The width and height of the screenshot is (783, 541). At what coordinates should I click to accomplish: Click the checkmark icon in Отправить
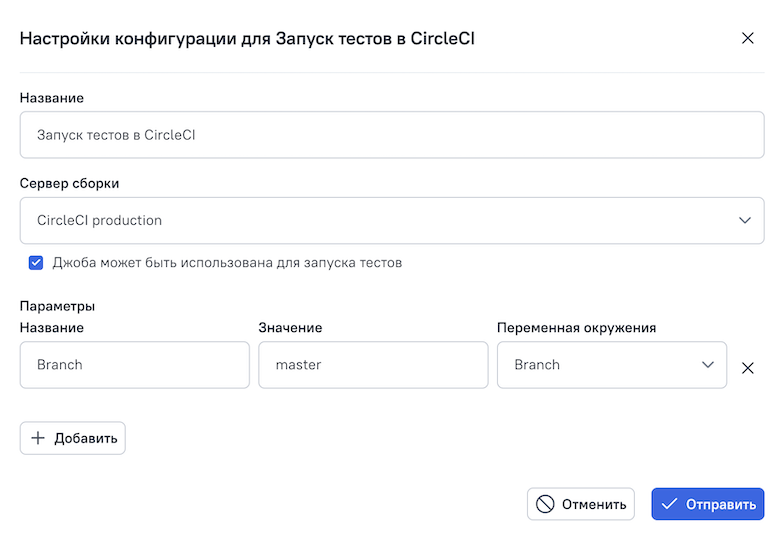tap(670, 504)
